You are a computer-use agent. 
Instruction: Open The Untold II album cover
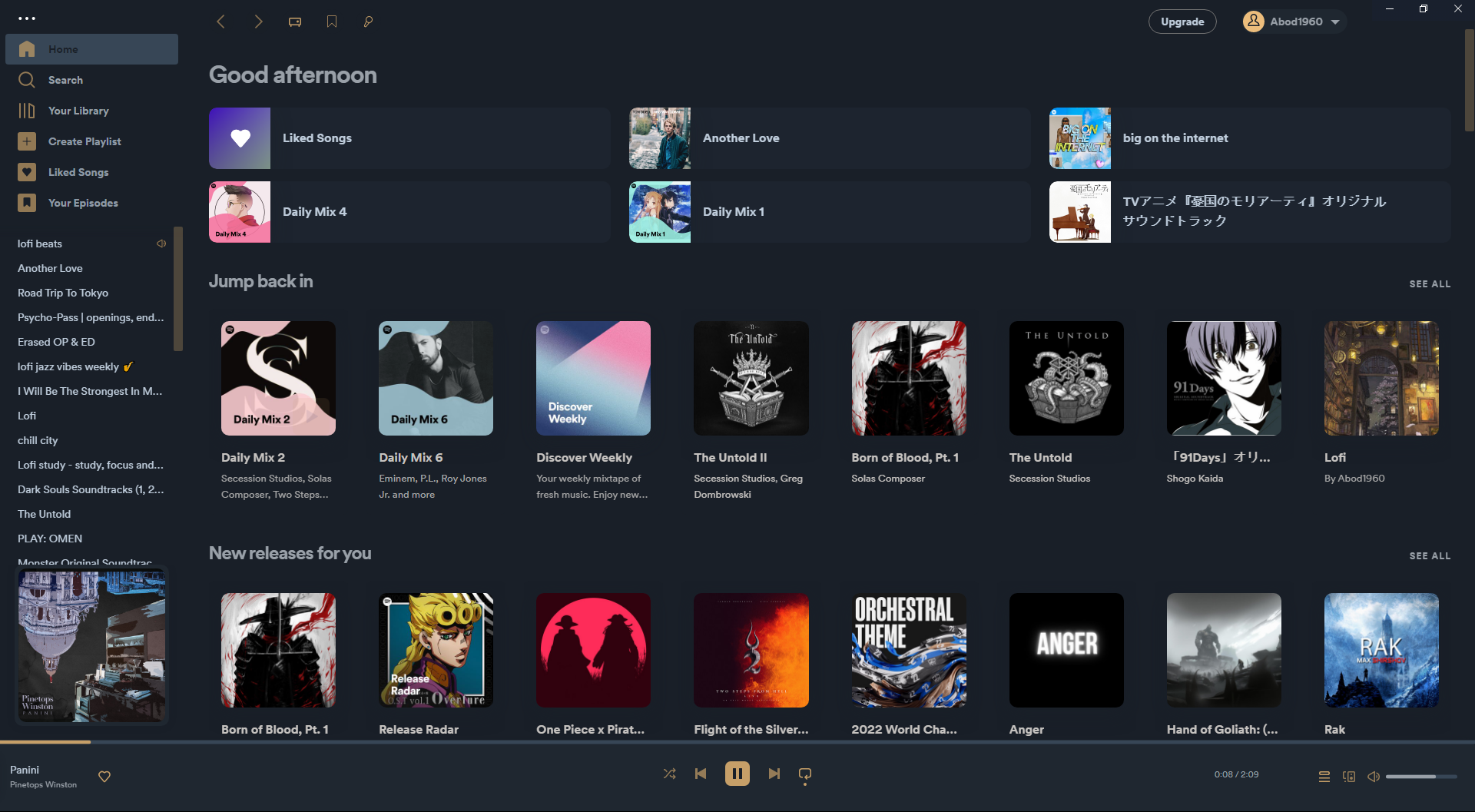tap(751, 378)
